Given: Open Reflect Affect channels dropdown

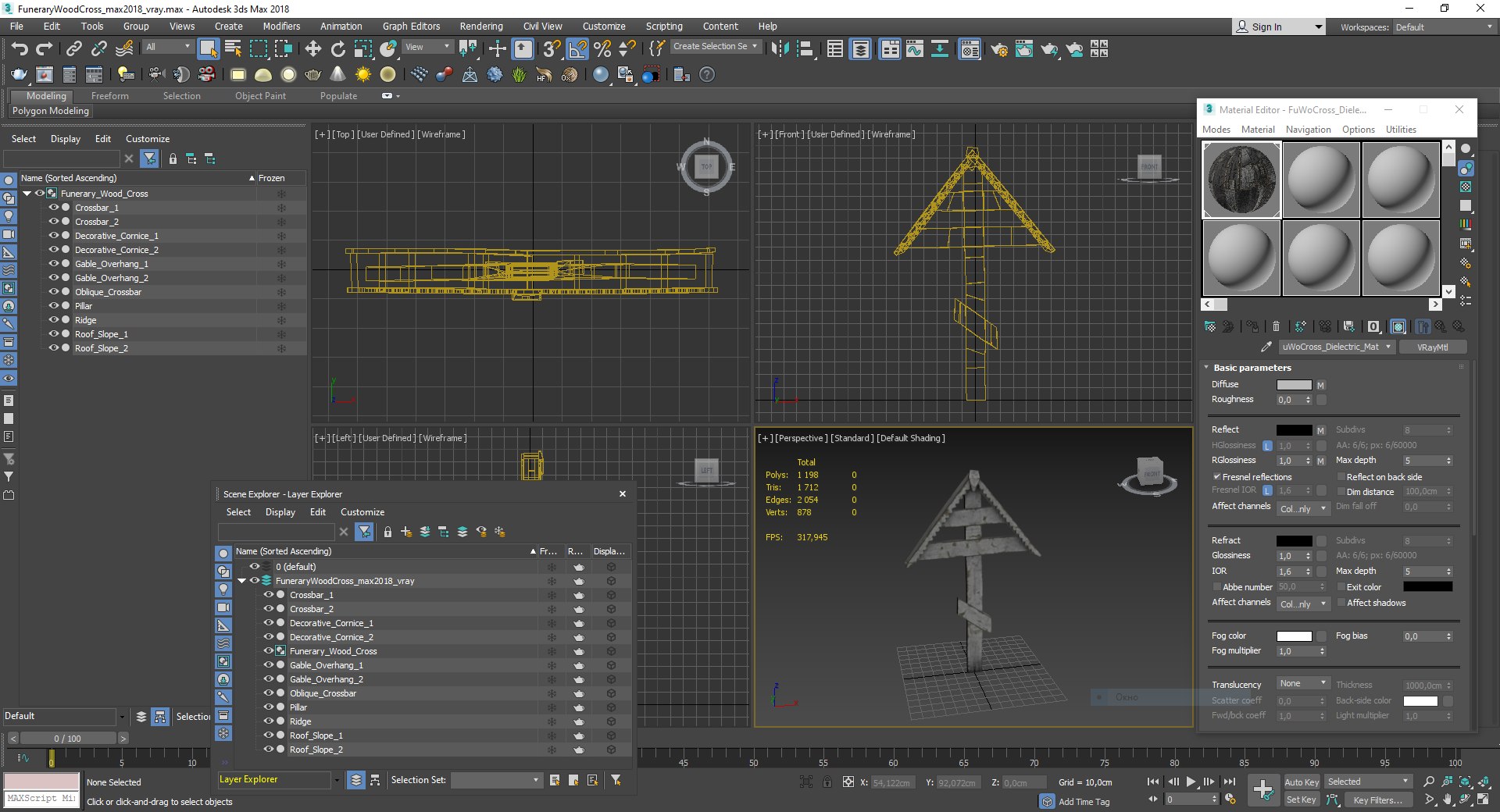Looking at the screenshot, I should (1302, 508).
